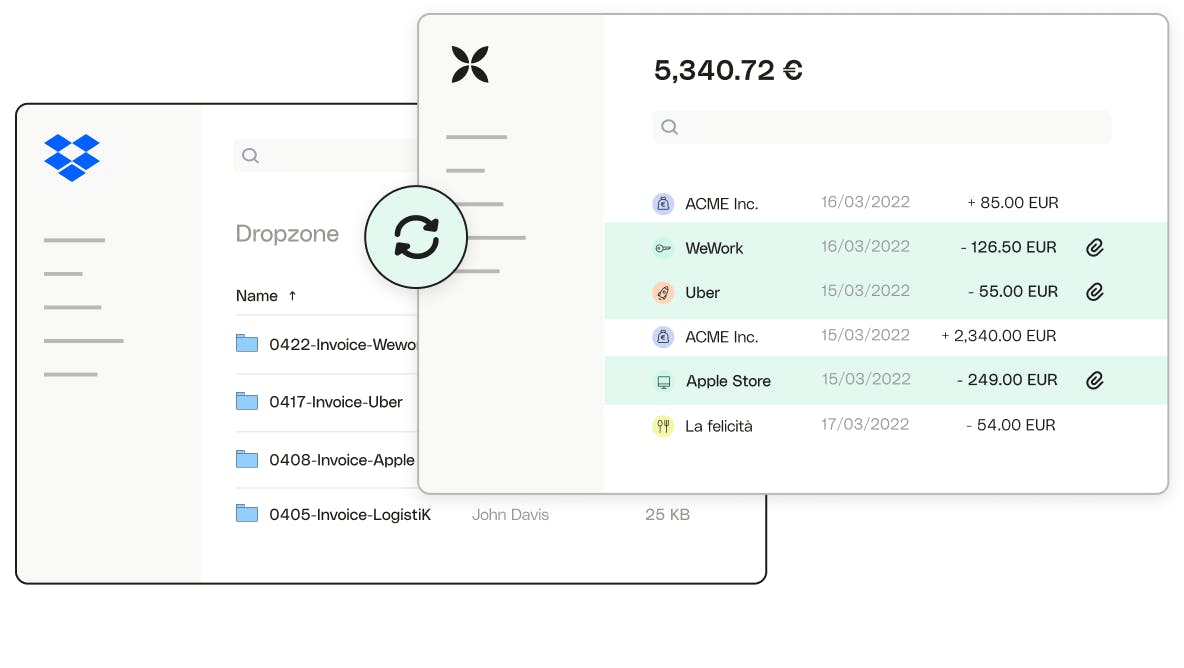
Task: Click the + 85.00 EUR amount
Action: point(1013,202)
